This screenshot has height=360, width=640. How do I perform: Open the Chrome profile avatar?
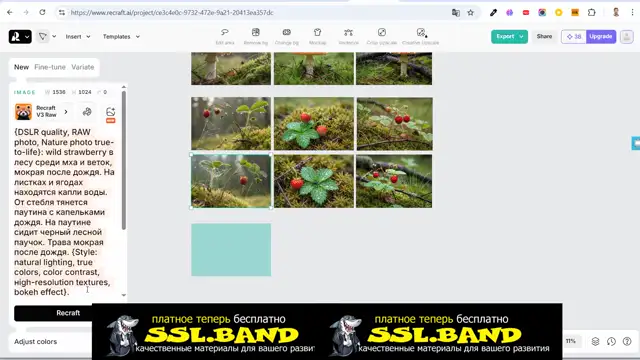click(x=616, y=13)
